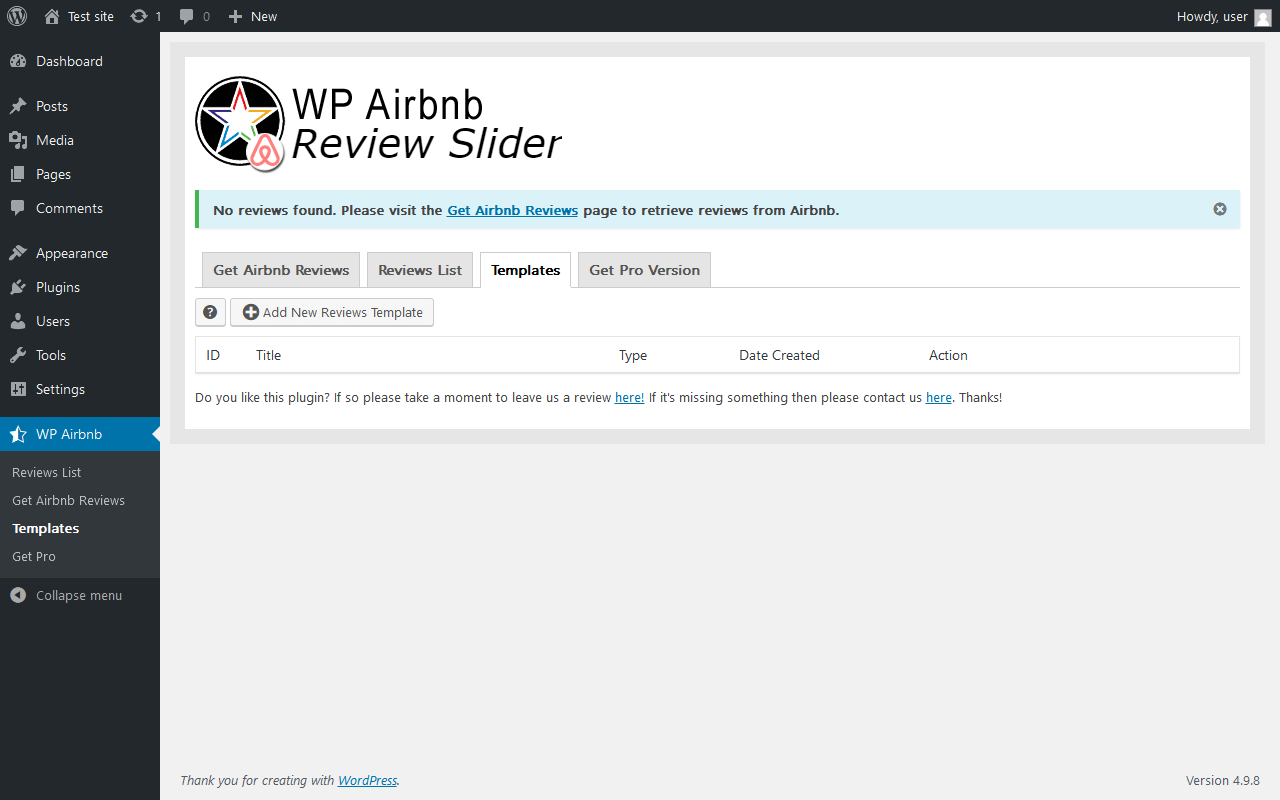1280x800 pixels.
Task: Open the Pages menu
Action: pyautogui.click(x=80, y=174)
